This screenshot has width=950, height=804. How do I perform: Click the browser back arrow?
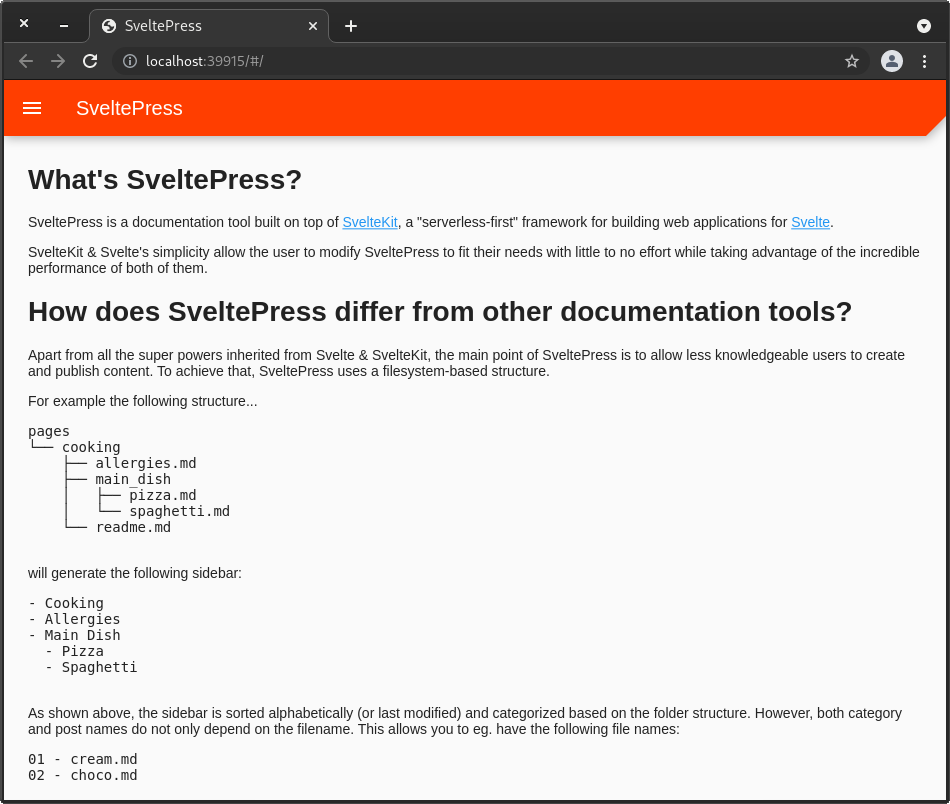[x=25, y=61]
